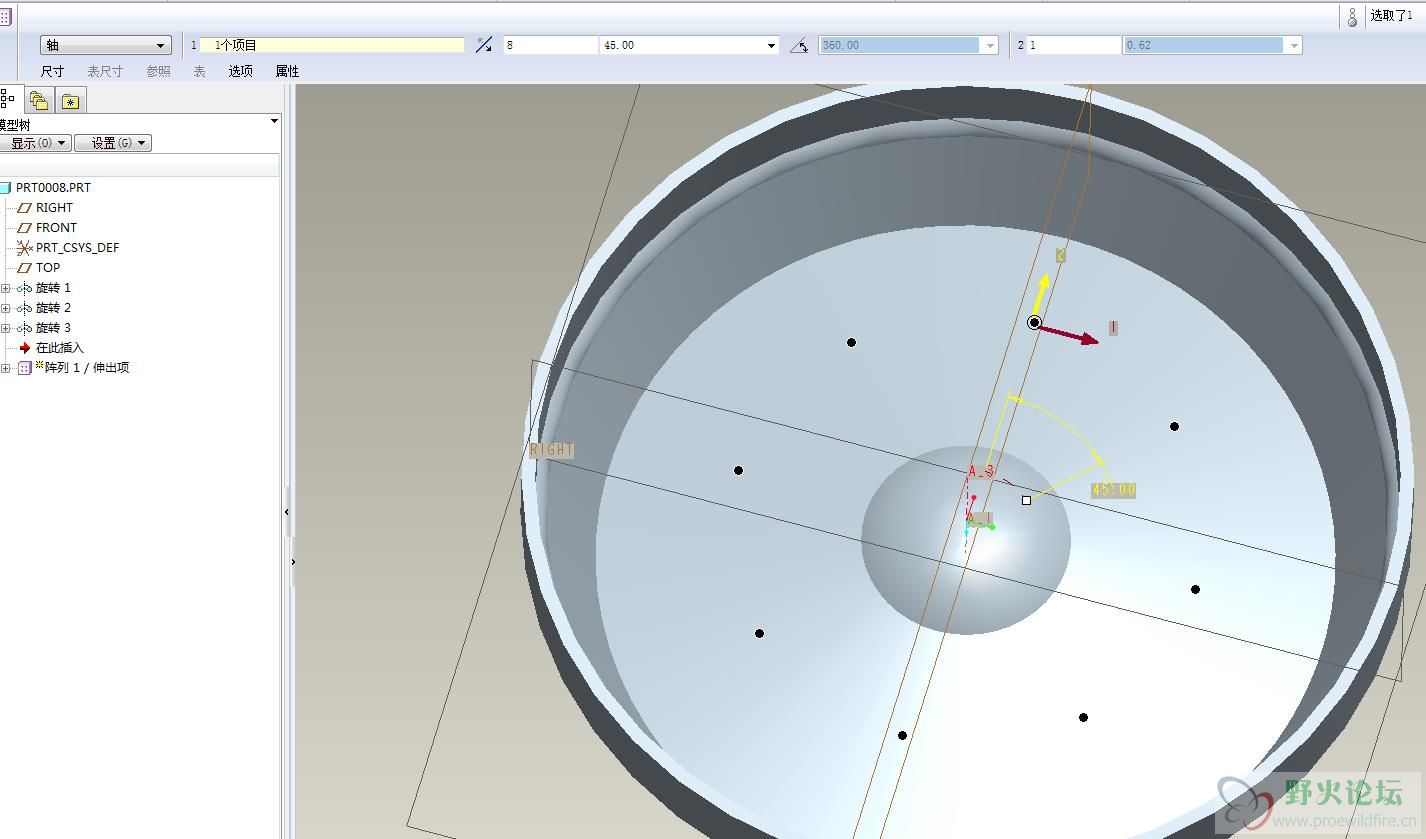
Task: Expand the 旋转 2 tree node
Action: pos(6,308)
